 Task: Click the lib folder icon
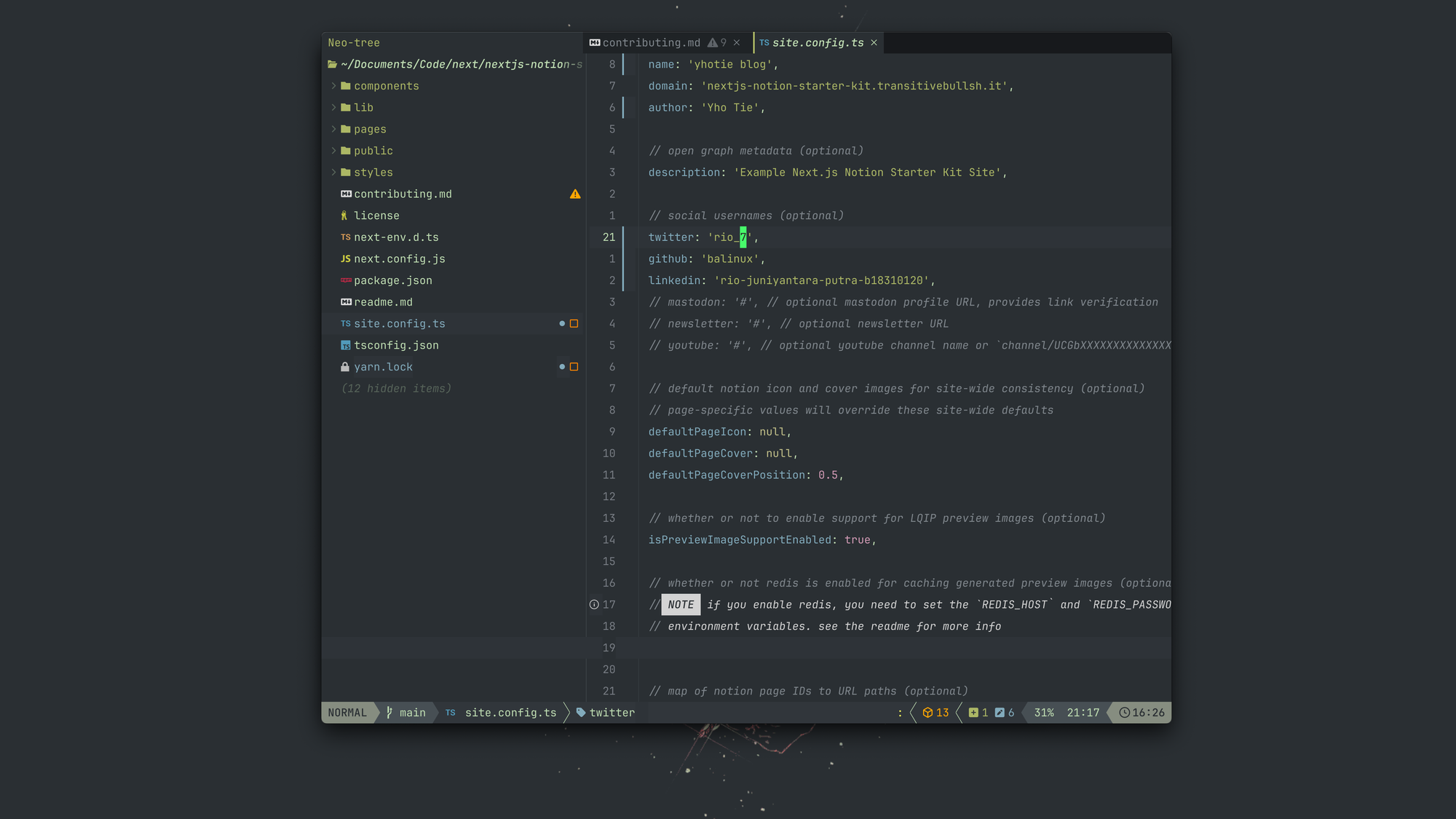pyautogui.click(x=346, y=108)
